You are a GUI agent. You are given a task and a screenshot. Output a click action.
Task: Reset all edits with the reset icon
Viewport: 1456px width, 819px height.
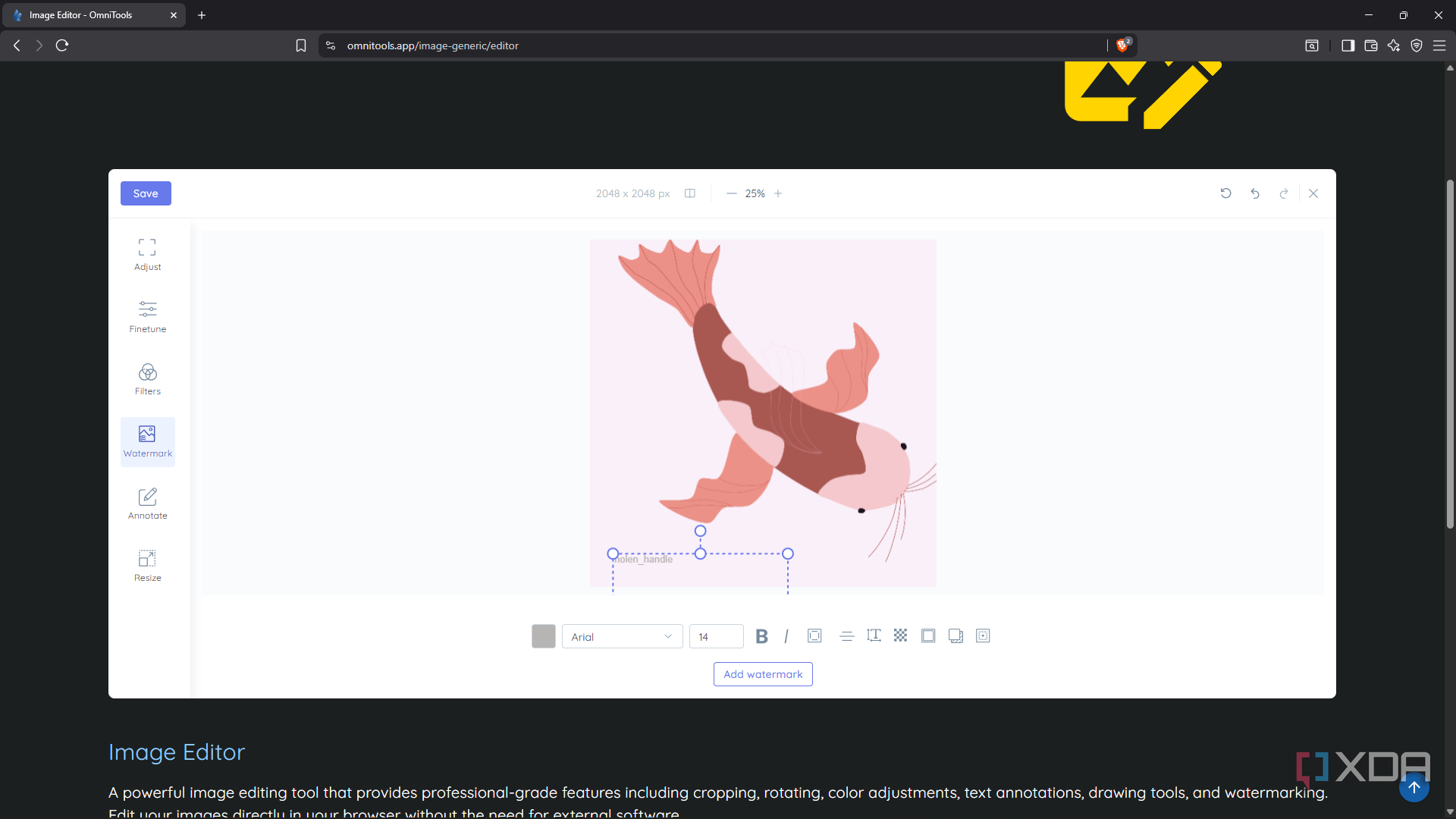point(1225,193)
